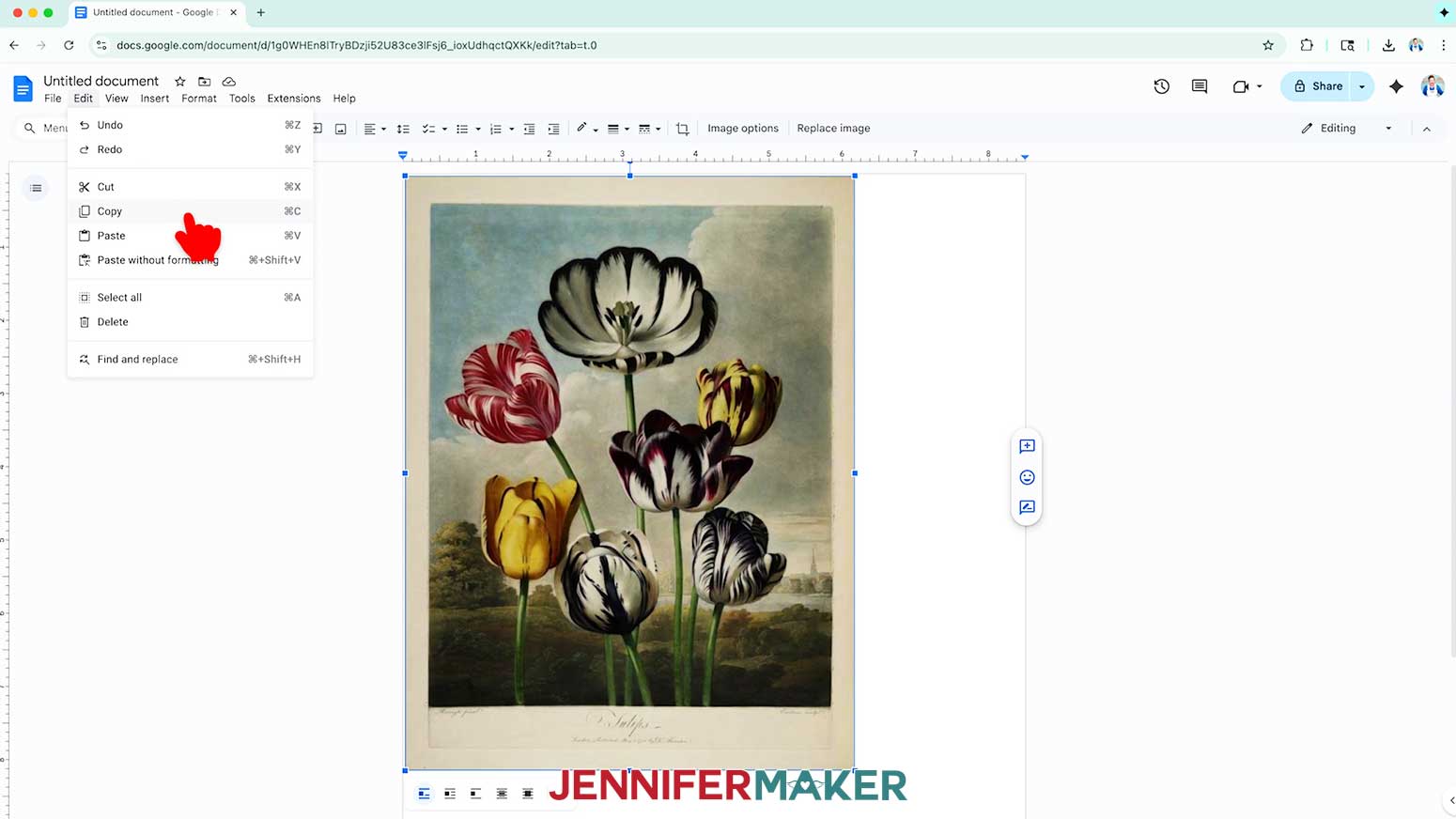Choose Redo from the Edit menu
The image size is (1456, 819).
pyautogui.click(x=190, y=149)
